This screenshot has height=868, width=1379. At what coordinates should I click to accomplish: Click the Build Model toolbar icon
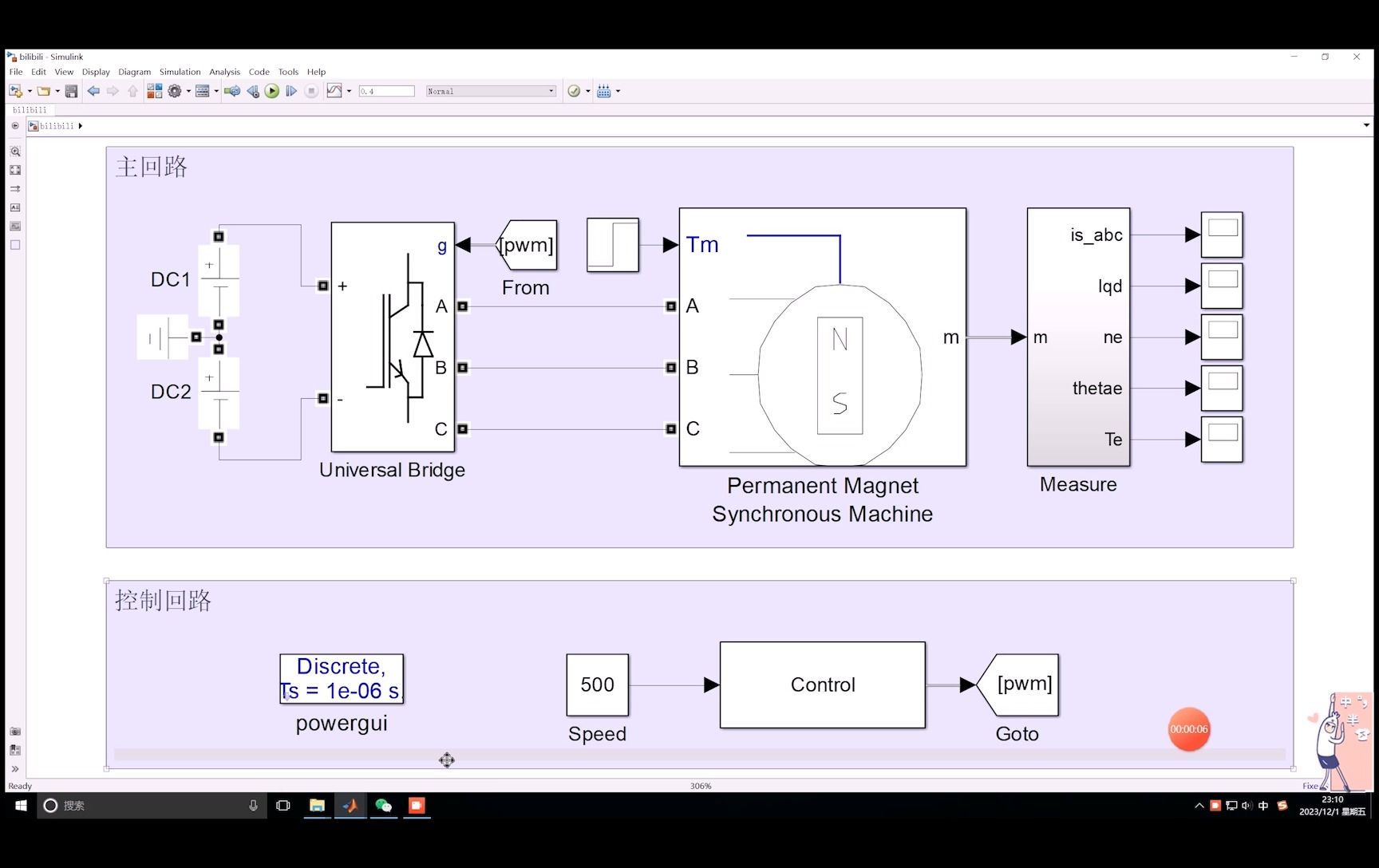604,91
